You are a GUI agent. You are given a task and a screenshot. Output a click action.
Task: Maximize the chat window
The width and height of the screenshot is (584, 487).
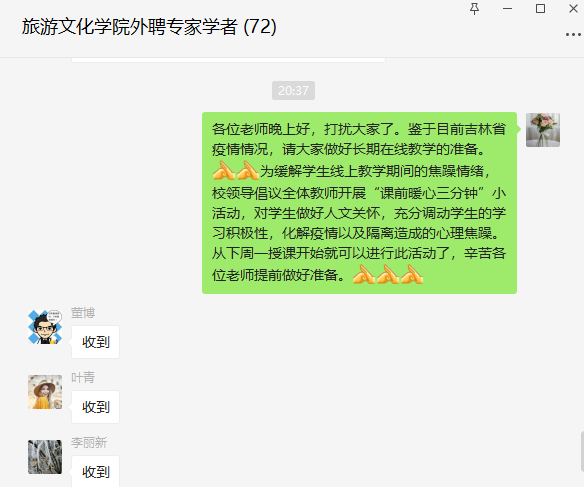(540, 9)
